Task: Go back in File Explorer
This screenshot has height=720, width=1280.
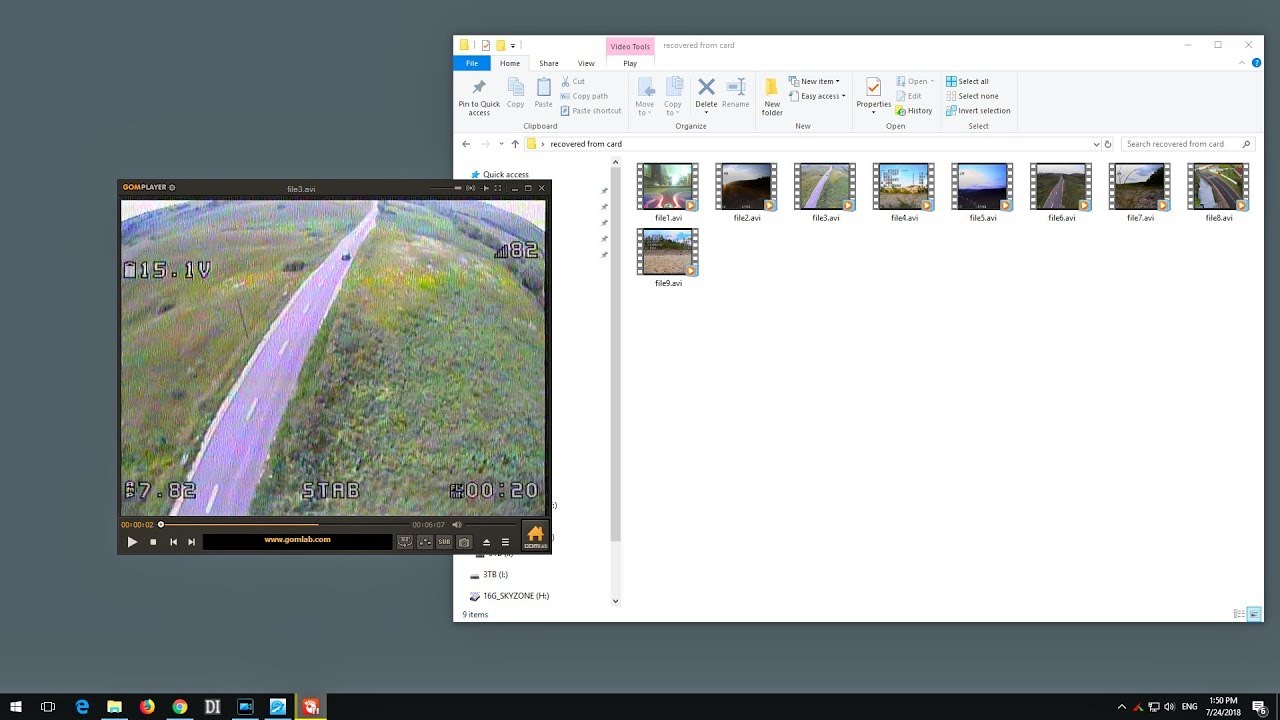Action: point(466,144)
